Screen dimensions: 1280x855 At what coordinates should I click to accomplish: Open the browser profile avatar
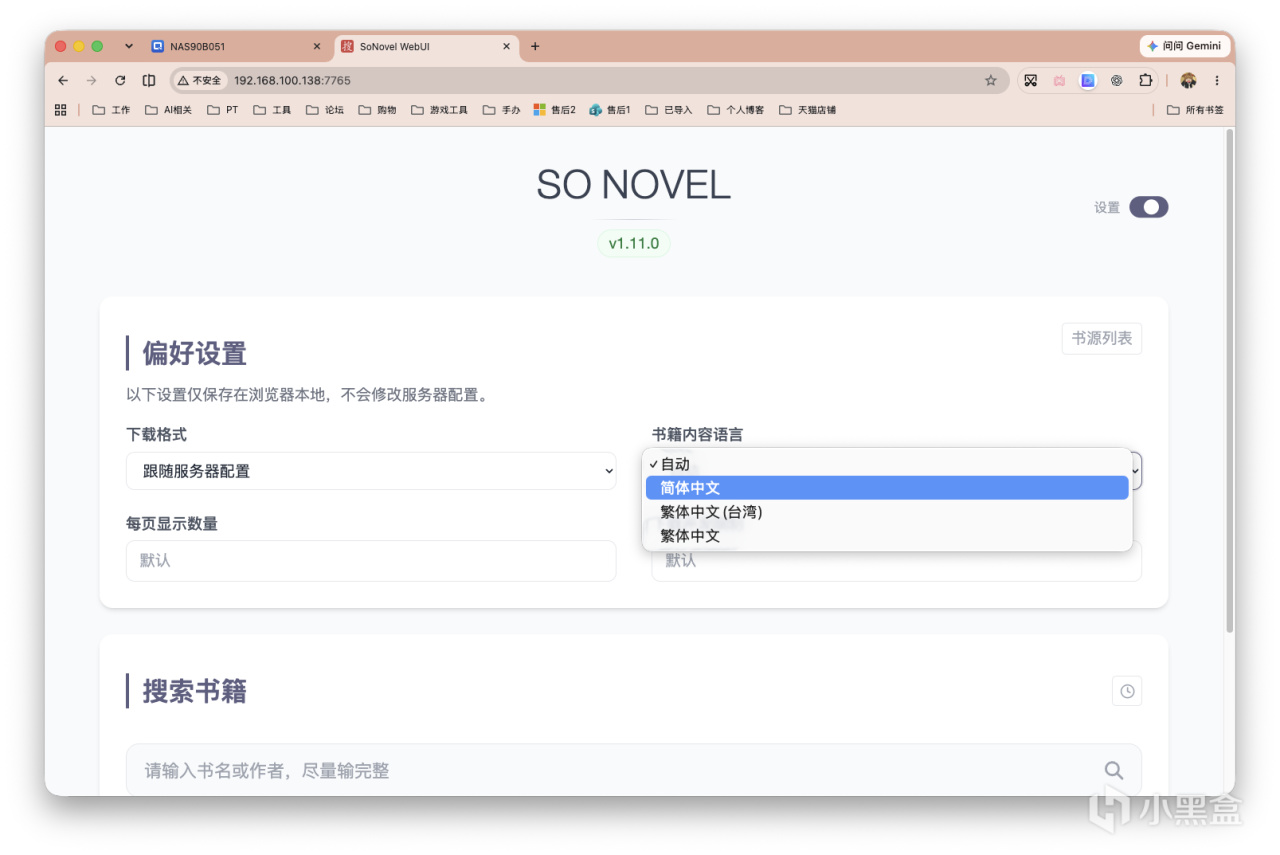click(x=1188, y=80)
